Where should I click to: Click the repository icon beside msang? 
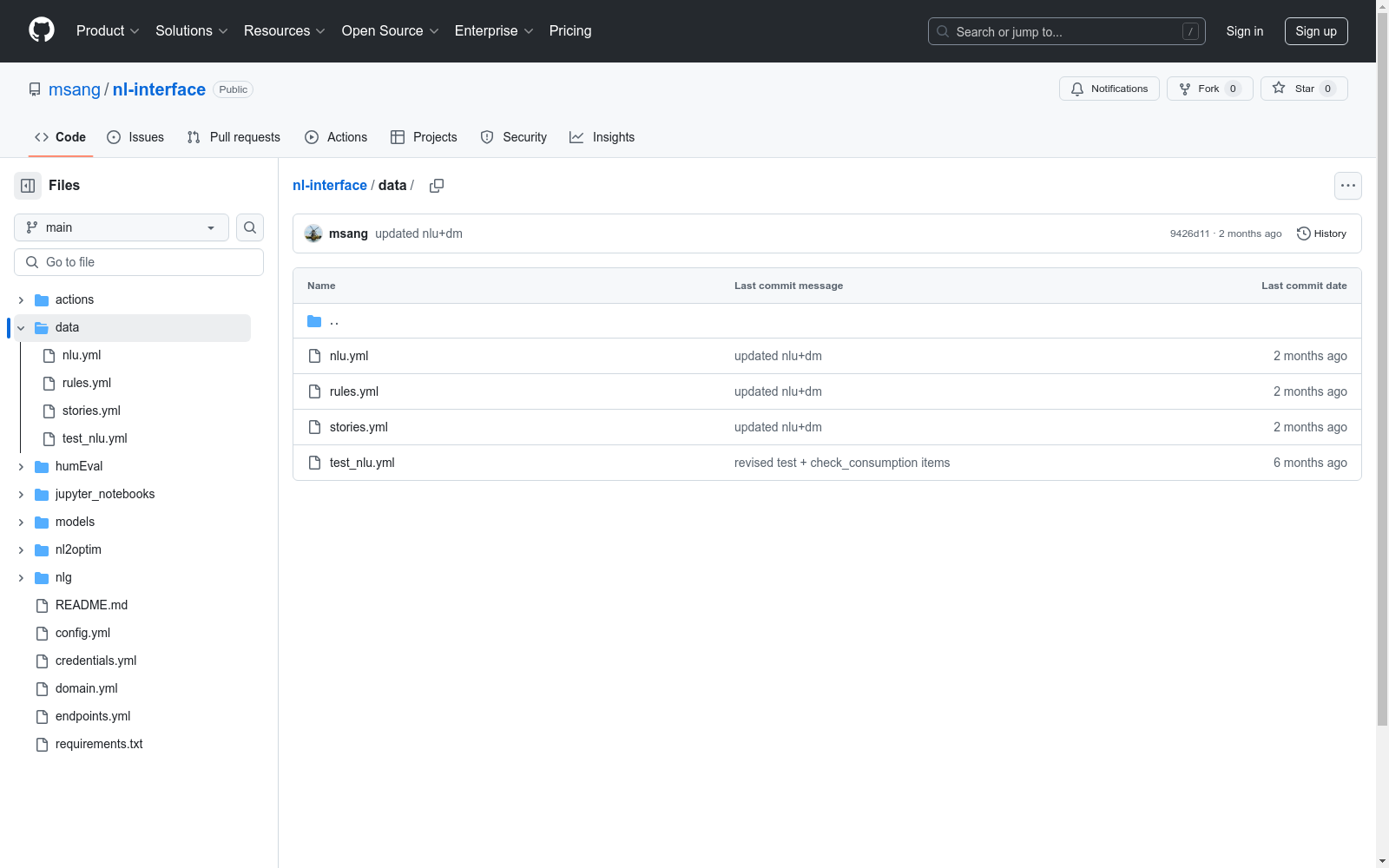[x=35, y=89]
